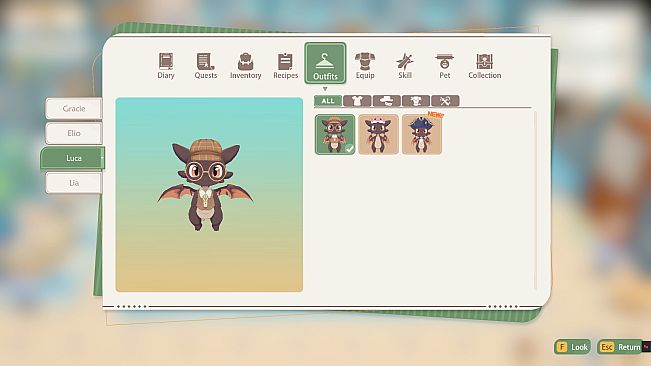Image resolution: width=651 pixels, height=366 pixels.
Task: Open the Equip armor tab
Action: (x=365, y=66)
